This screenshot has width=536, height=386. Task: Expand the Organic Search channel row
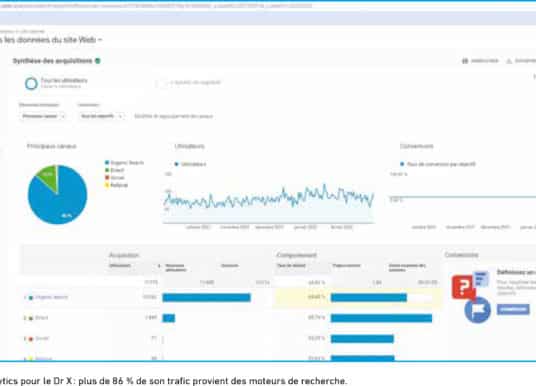pos(25,297)
